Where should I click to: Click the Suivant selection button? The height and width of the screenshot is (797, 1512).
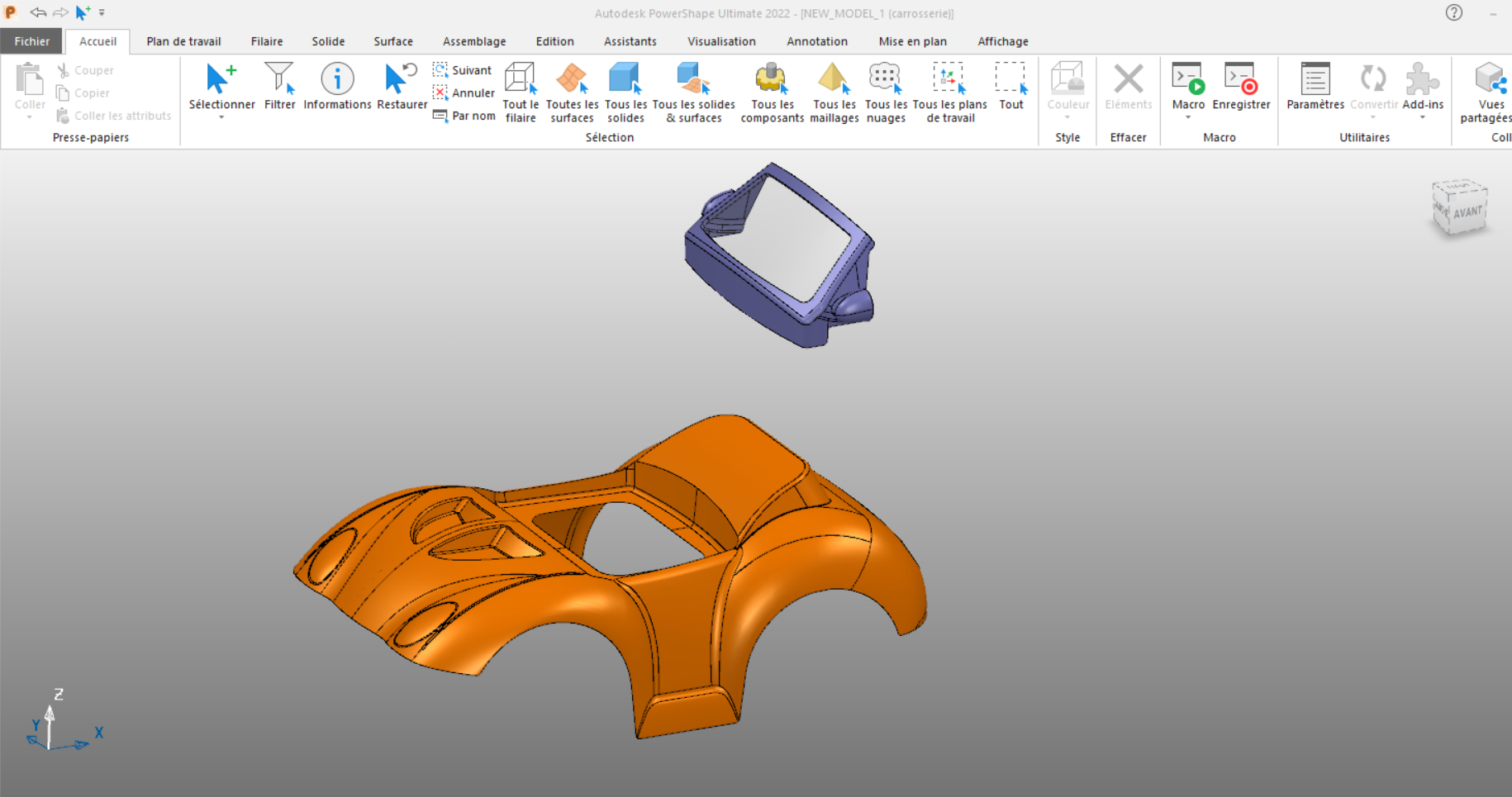point(463,70)
